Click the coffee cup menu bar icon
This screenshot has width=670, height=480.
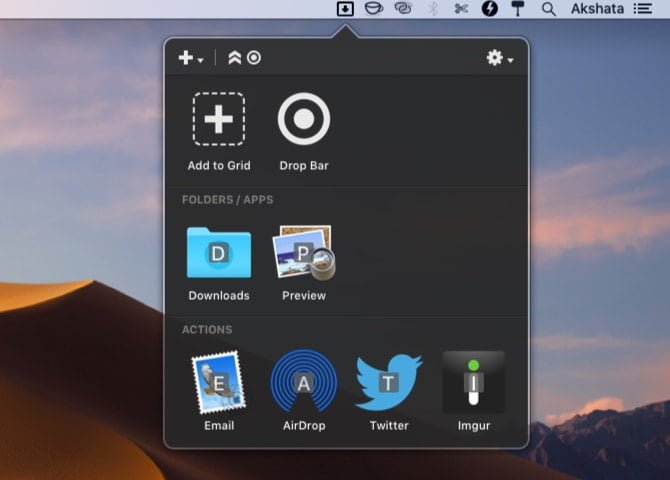point(373,9)
